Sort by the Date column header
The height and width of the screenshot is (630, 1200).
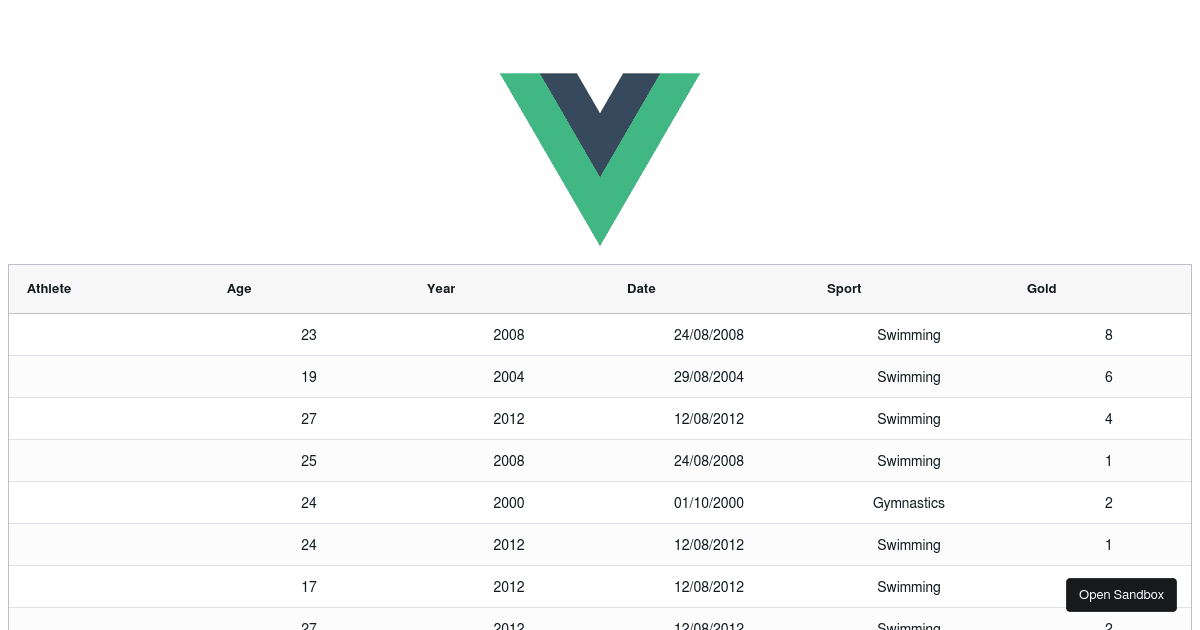[x=641, y=289]
